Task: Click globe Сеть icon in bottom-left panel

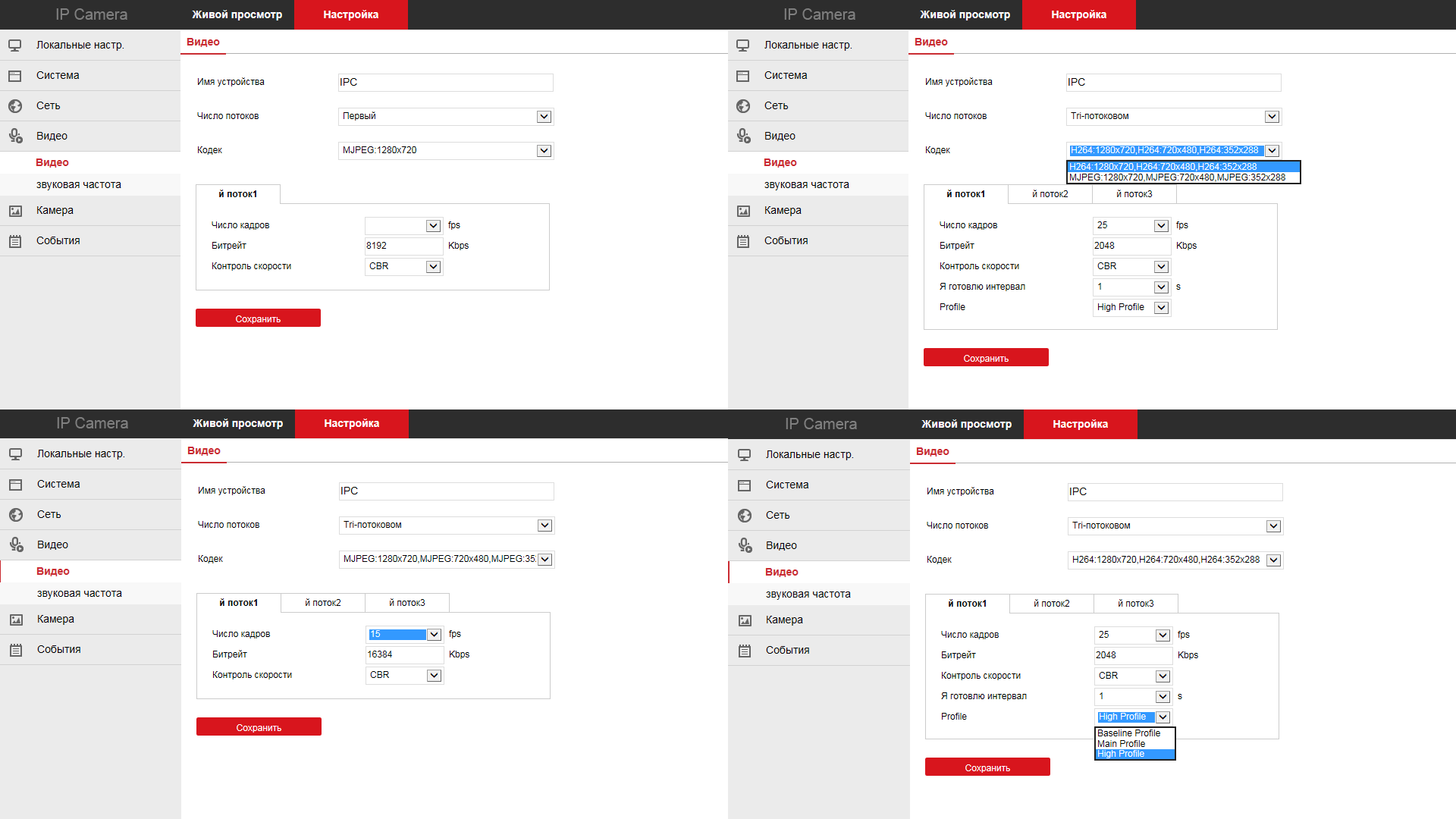Action: [16, 515]
